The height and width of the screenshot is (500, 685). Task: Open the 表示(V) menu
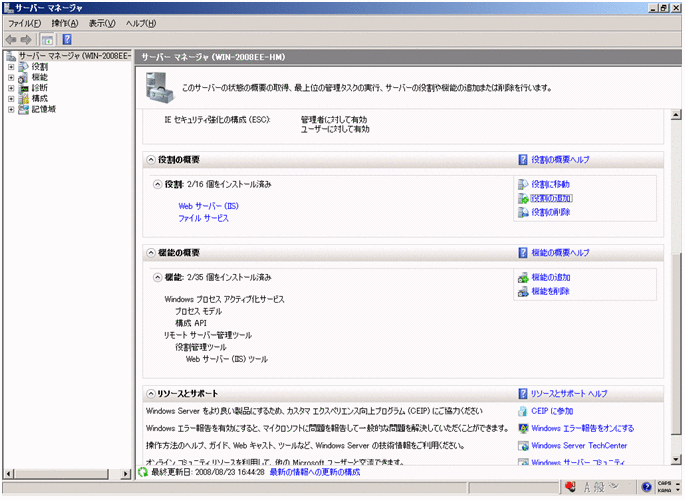[102, 24]
